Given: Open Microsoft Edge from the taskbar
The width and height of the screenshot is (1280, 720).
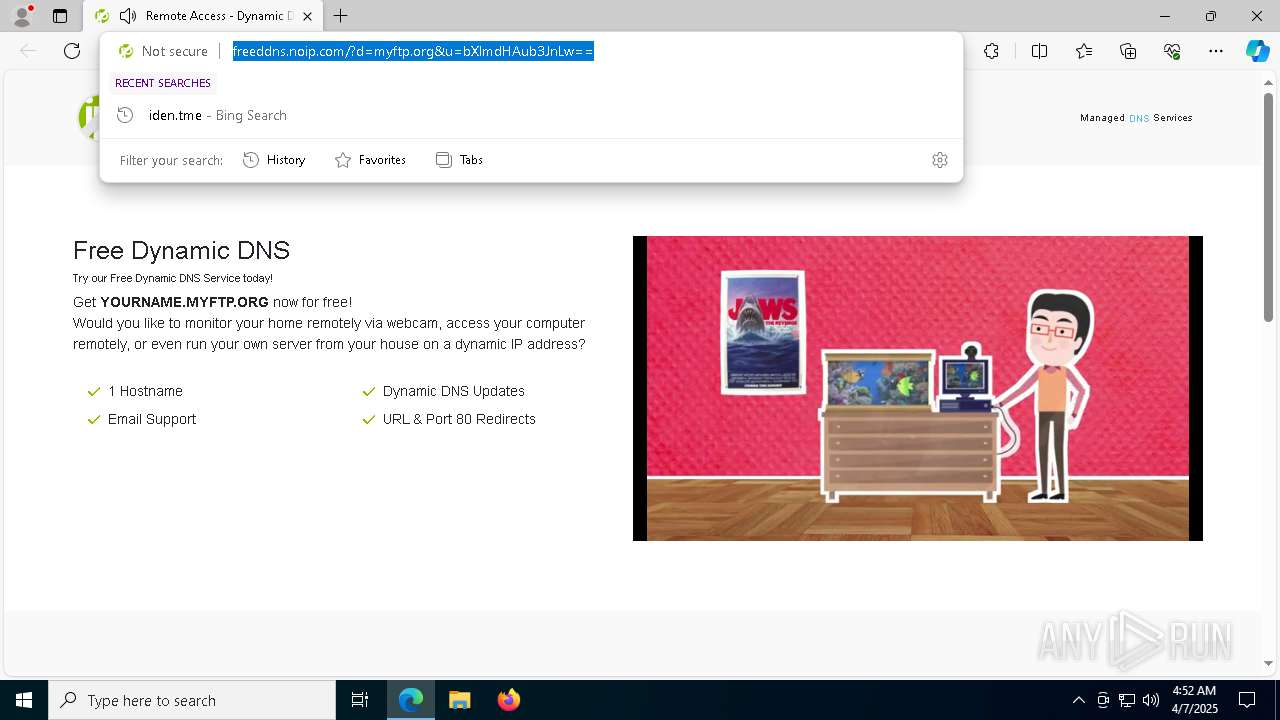Looking at the screenshot, I should click(x=411, y=700).
